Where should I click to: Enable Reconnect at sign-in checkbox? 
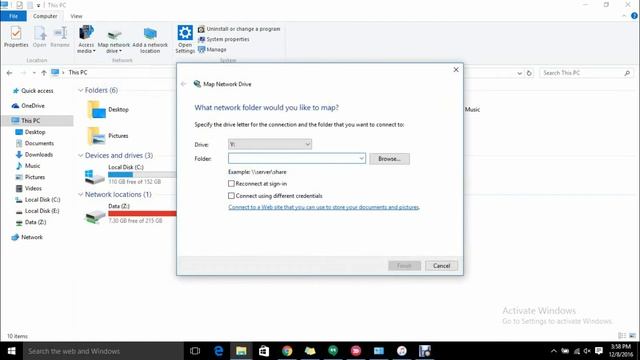coord(231,184)
